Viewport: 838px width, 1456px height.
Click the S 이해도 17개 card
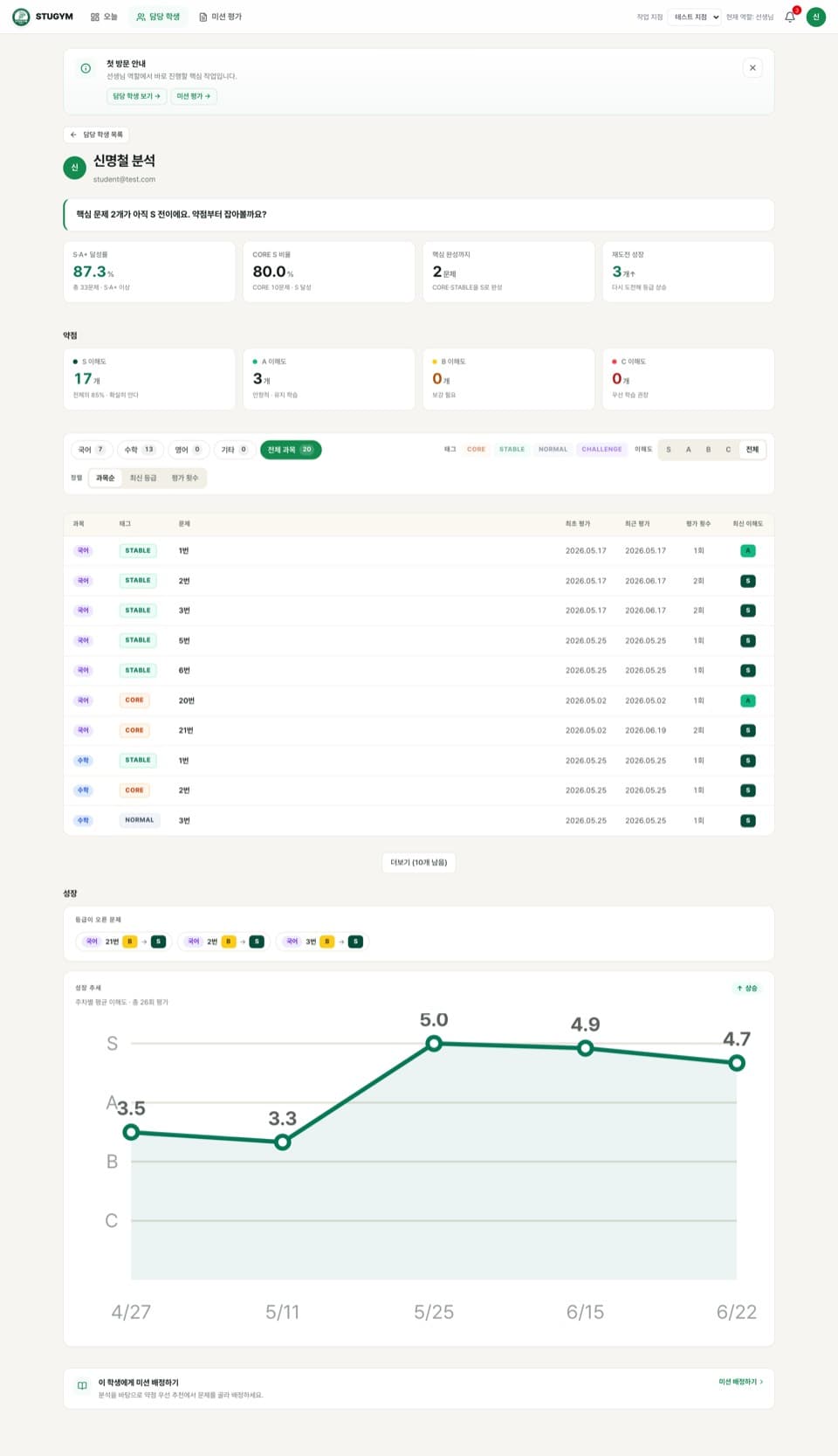pyautogui.click(x=149, y=379)
